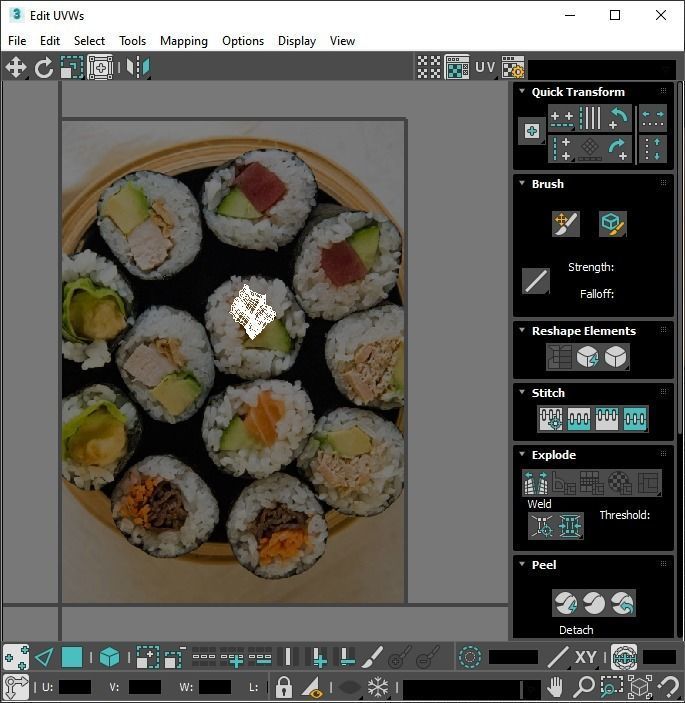Click the Stitch To Target icon

click(x=551, y=419)
